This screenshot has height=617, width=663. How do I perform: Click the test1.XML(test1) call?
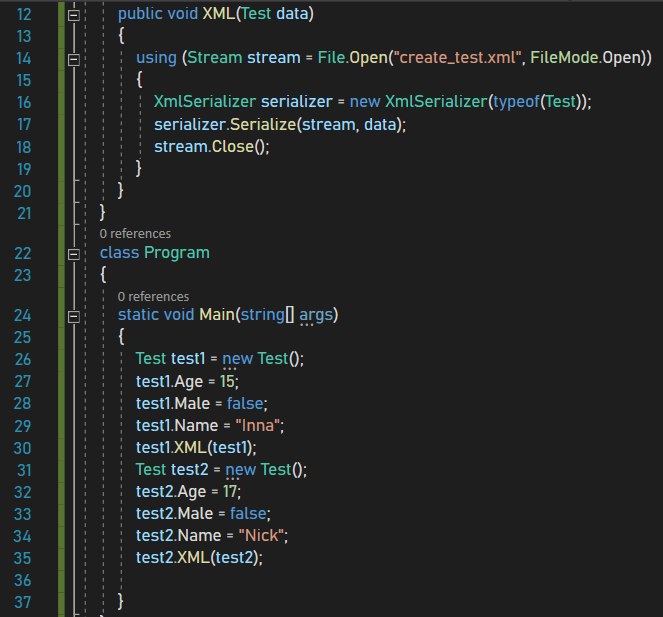click(x=196, y=447)
